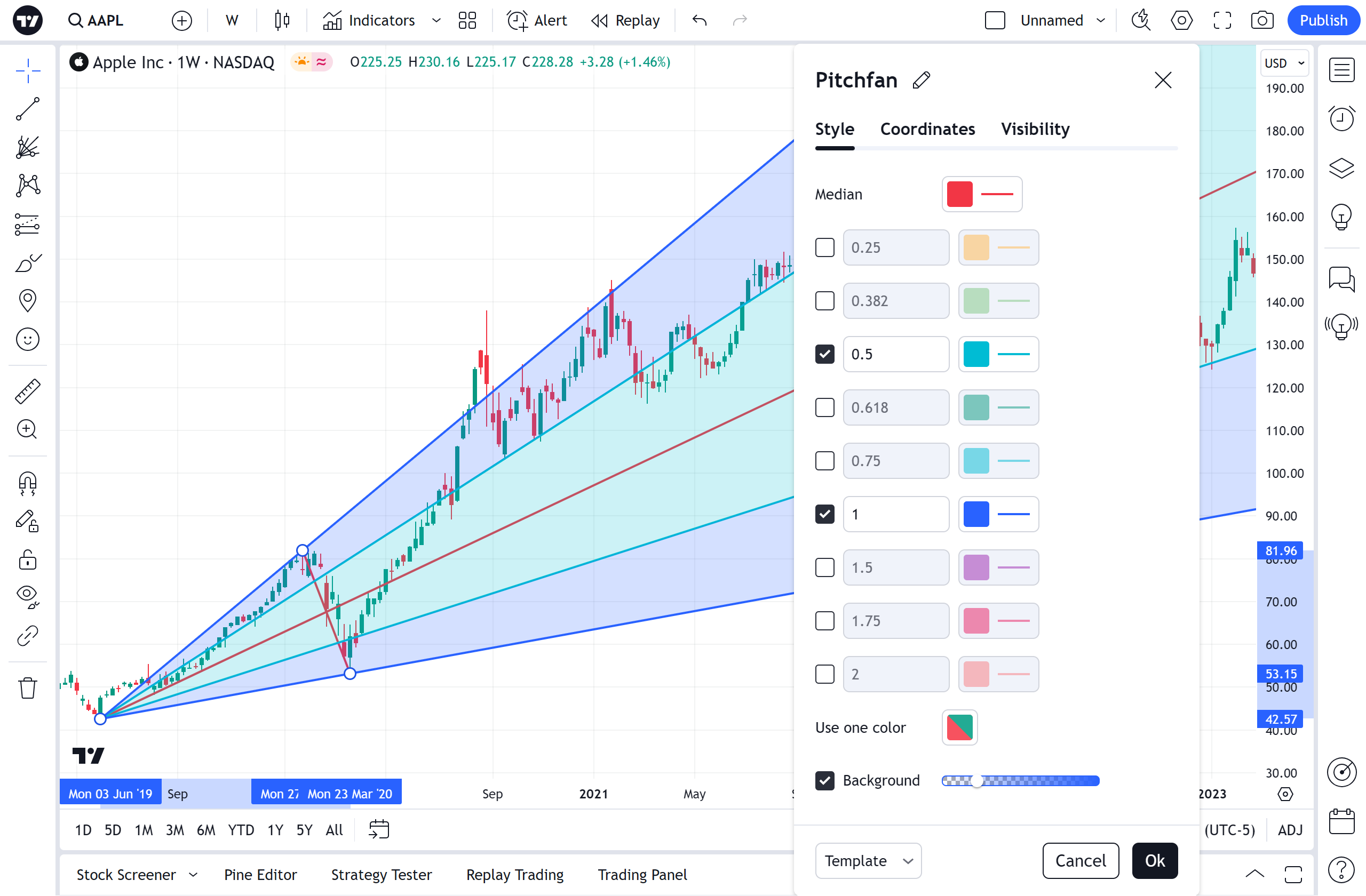Open the Template dropdown
This screenshot has width=1366, height=896.
point(868,860)
